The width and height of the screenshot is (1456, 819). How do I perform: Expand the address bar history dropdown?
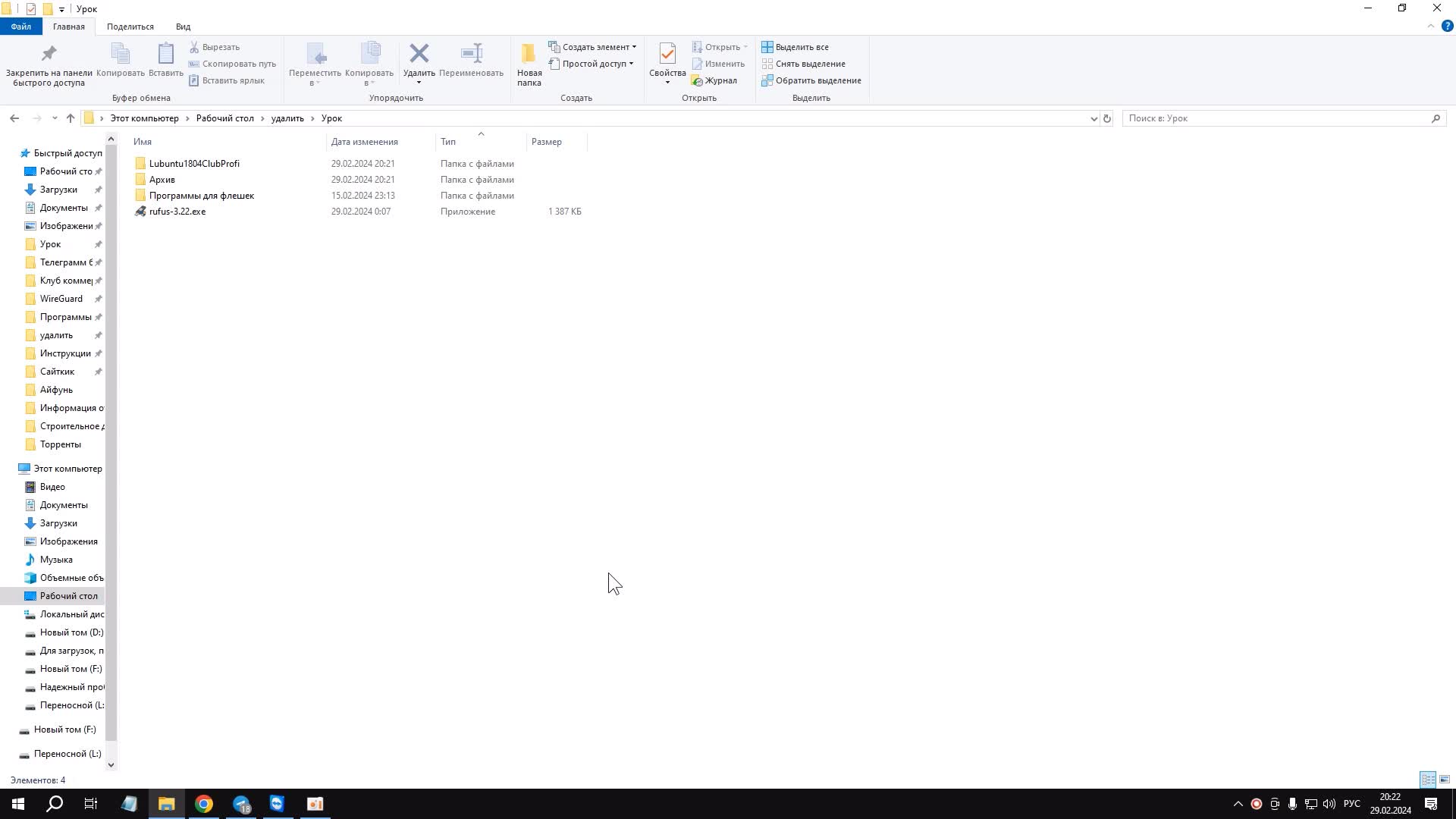click(1094, 118)
